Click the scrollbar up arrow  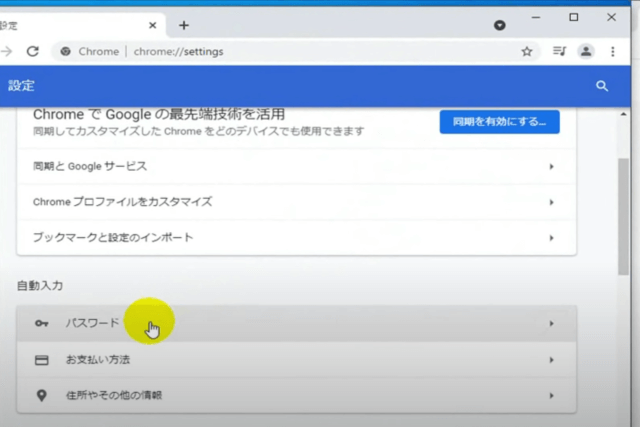[x=623, y=114]
